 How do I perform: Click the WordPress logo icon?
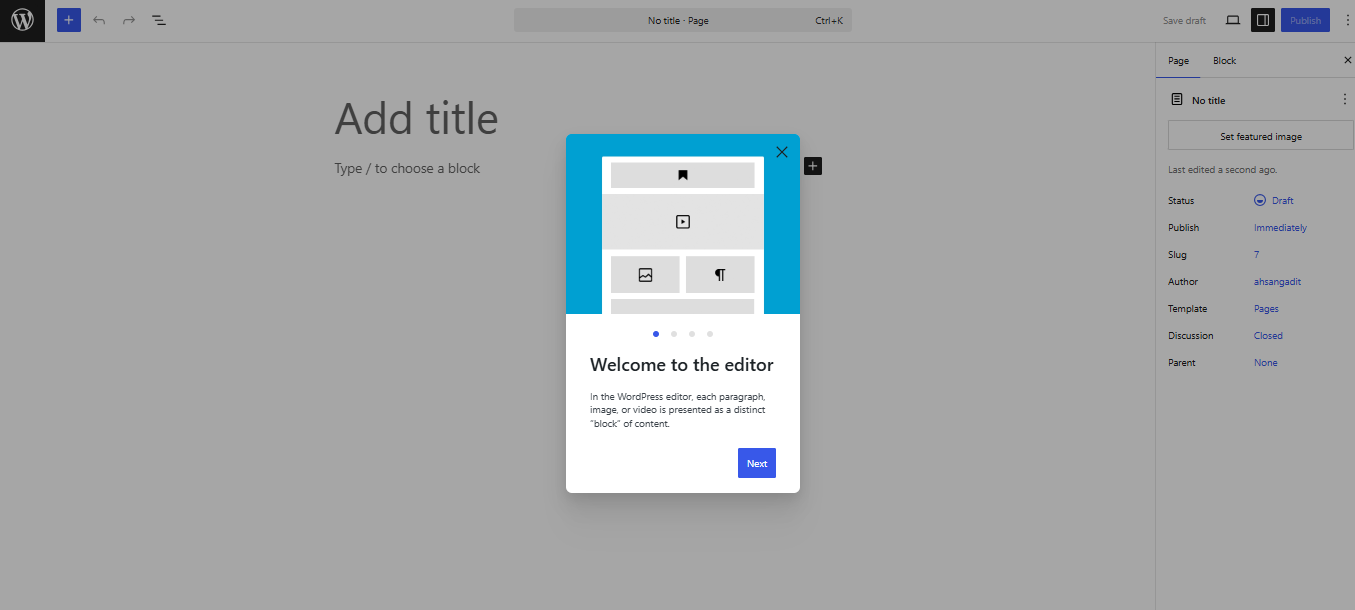(22, 20)
